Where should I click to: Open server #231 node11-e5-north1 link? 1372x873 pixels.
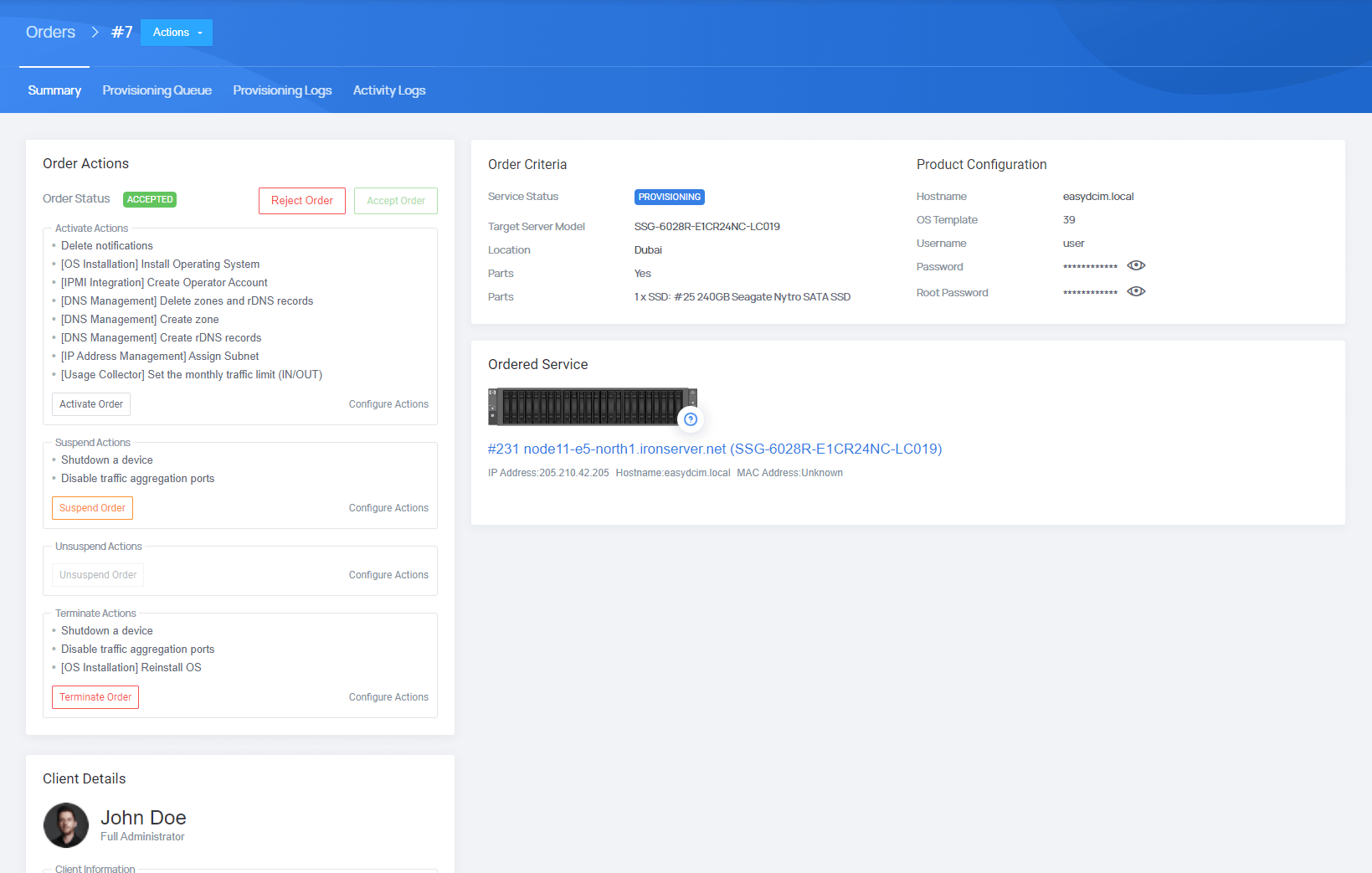click(x=715, y=449)
